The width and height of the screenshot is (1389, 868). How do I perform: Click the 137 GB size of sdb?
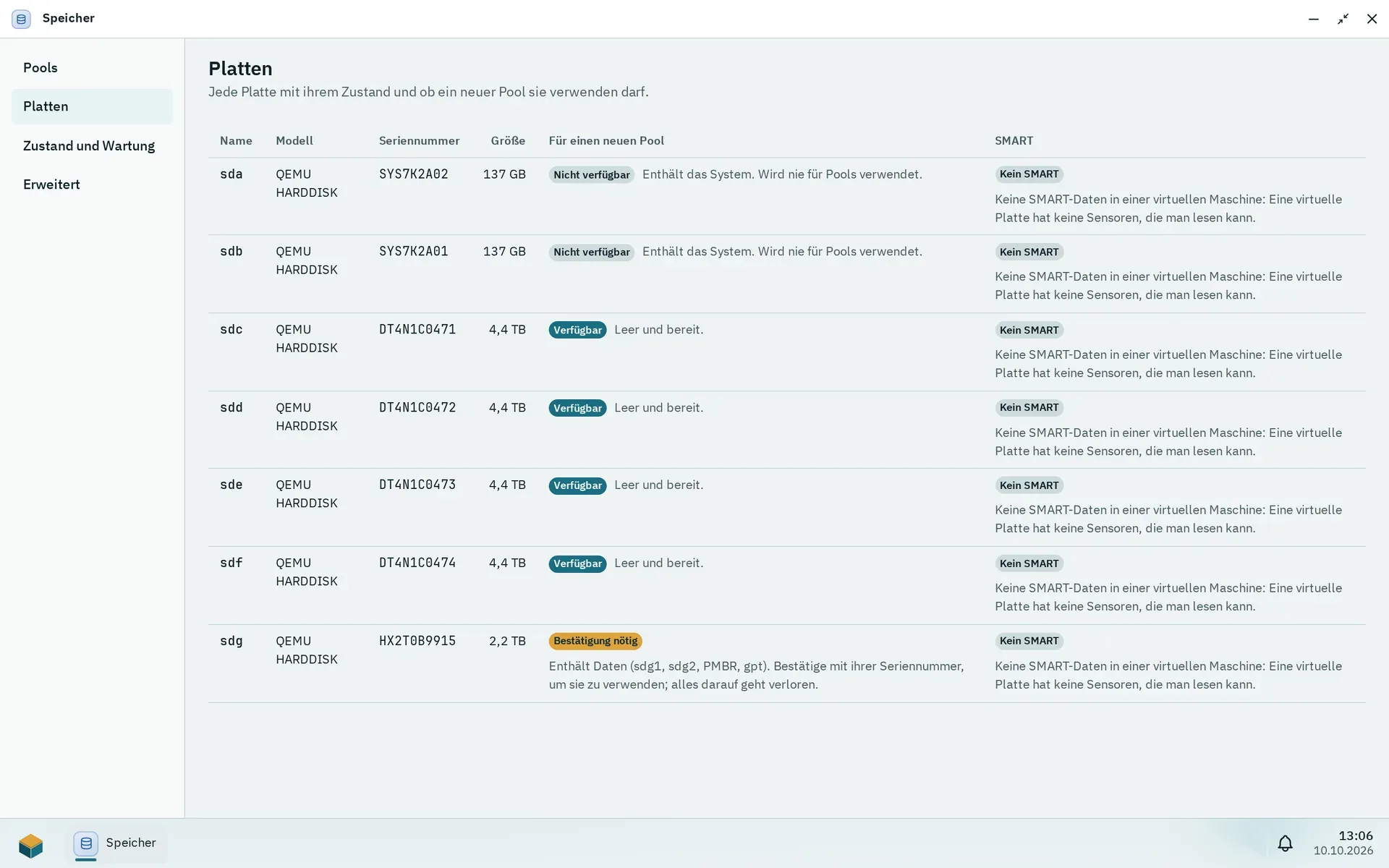[x=504, y=252]
